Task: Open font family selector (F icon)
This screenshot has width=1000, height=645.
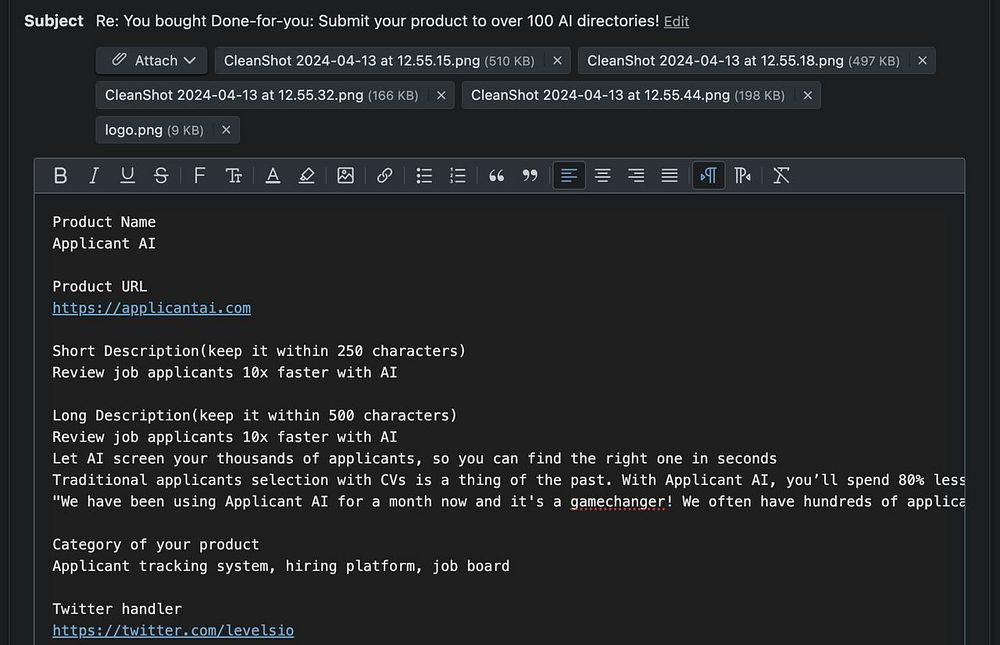Action: (x=200, y=175)
